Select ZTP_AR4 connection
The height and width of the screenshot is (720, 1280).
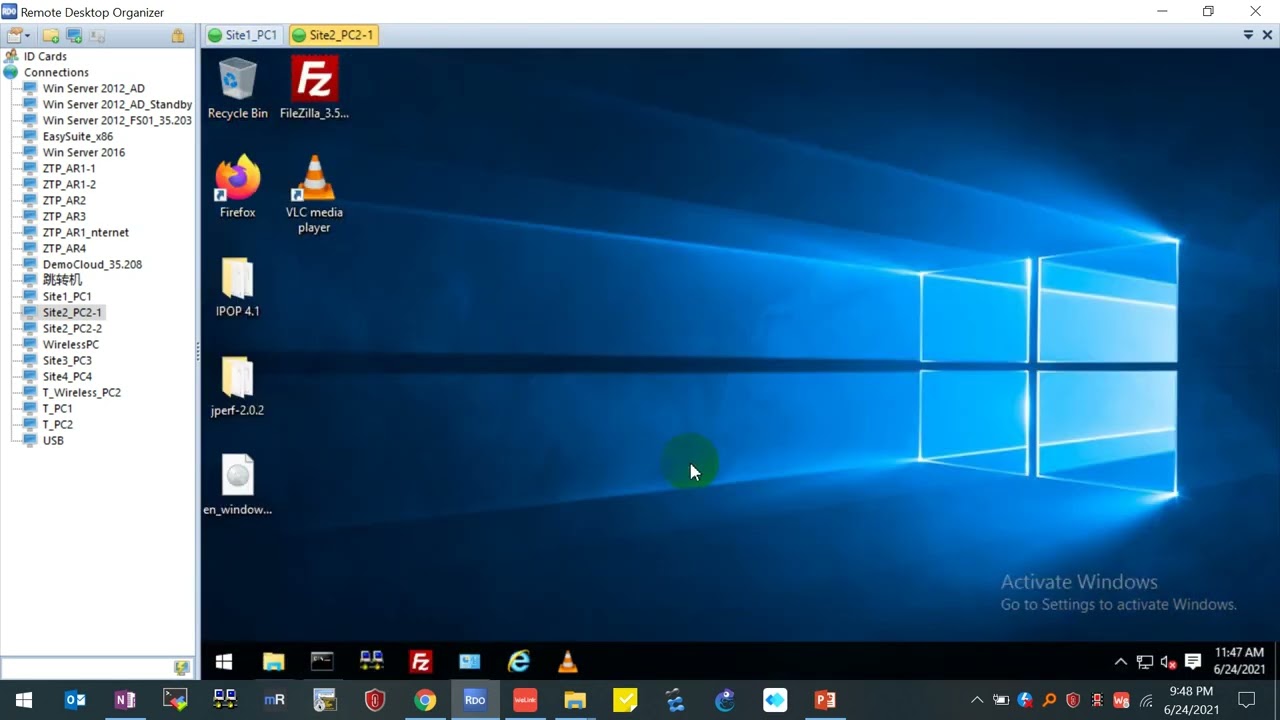point(64,249)
